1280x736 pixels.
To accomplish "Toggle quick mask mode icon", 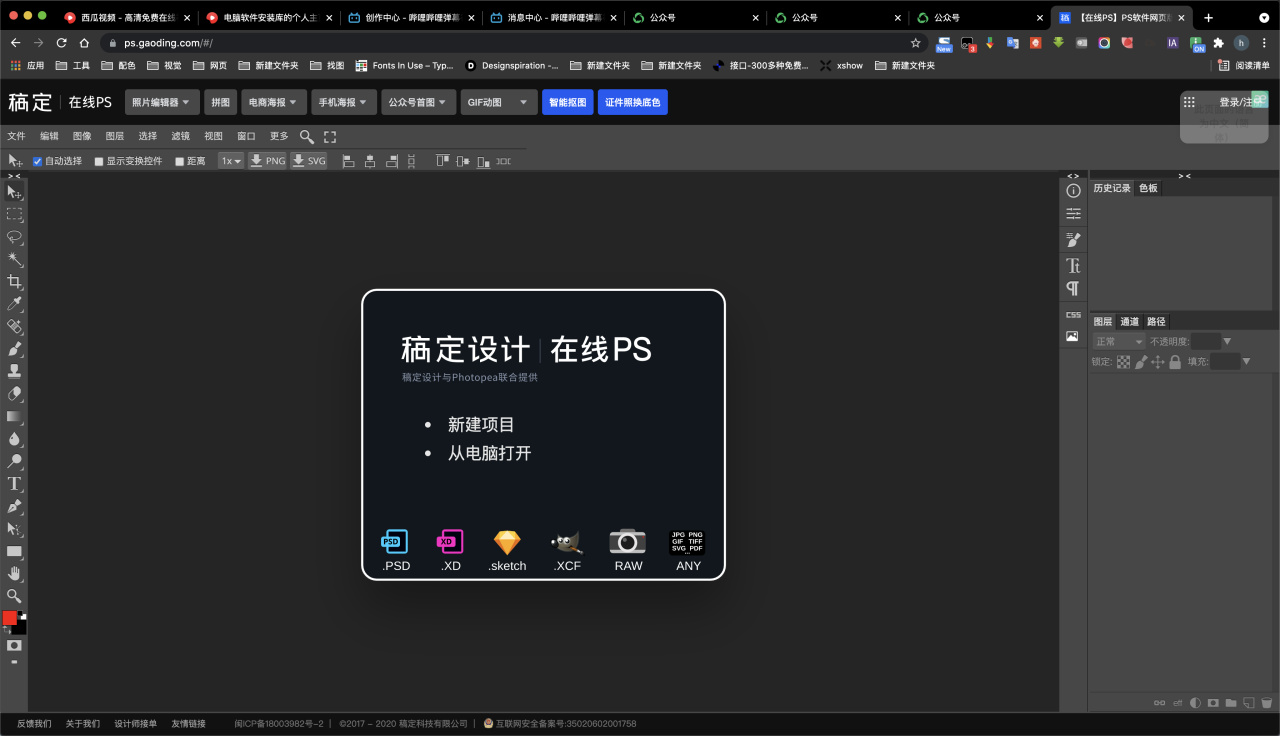I will point(14,645).
